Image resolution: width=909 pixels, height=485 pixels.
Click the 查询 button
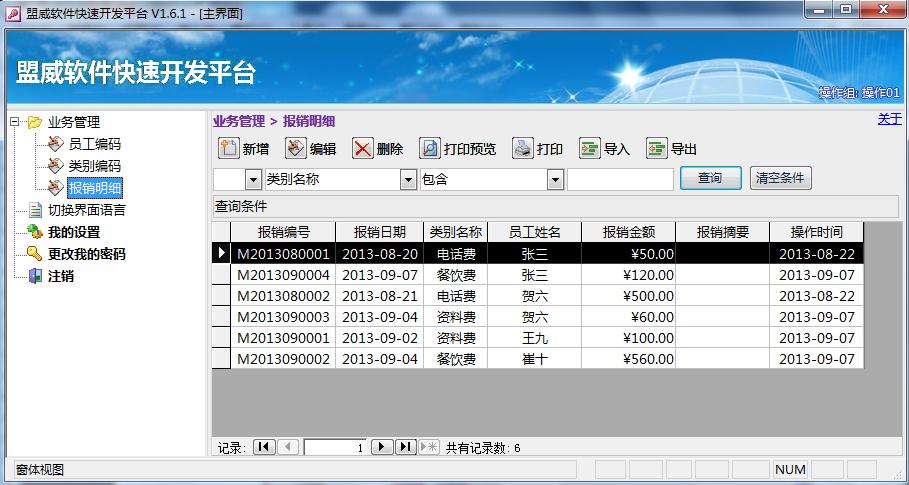click(x=710, y=178)
